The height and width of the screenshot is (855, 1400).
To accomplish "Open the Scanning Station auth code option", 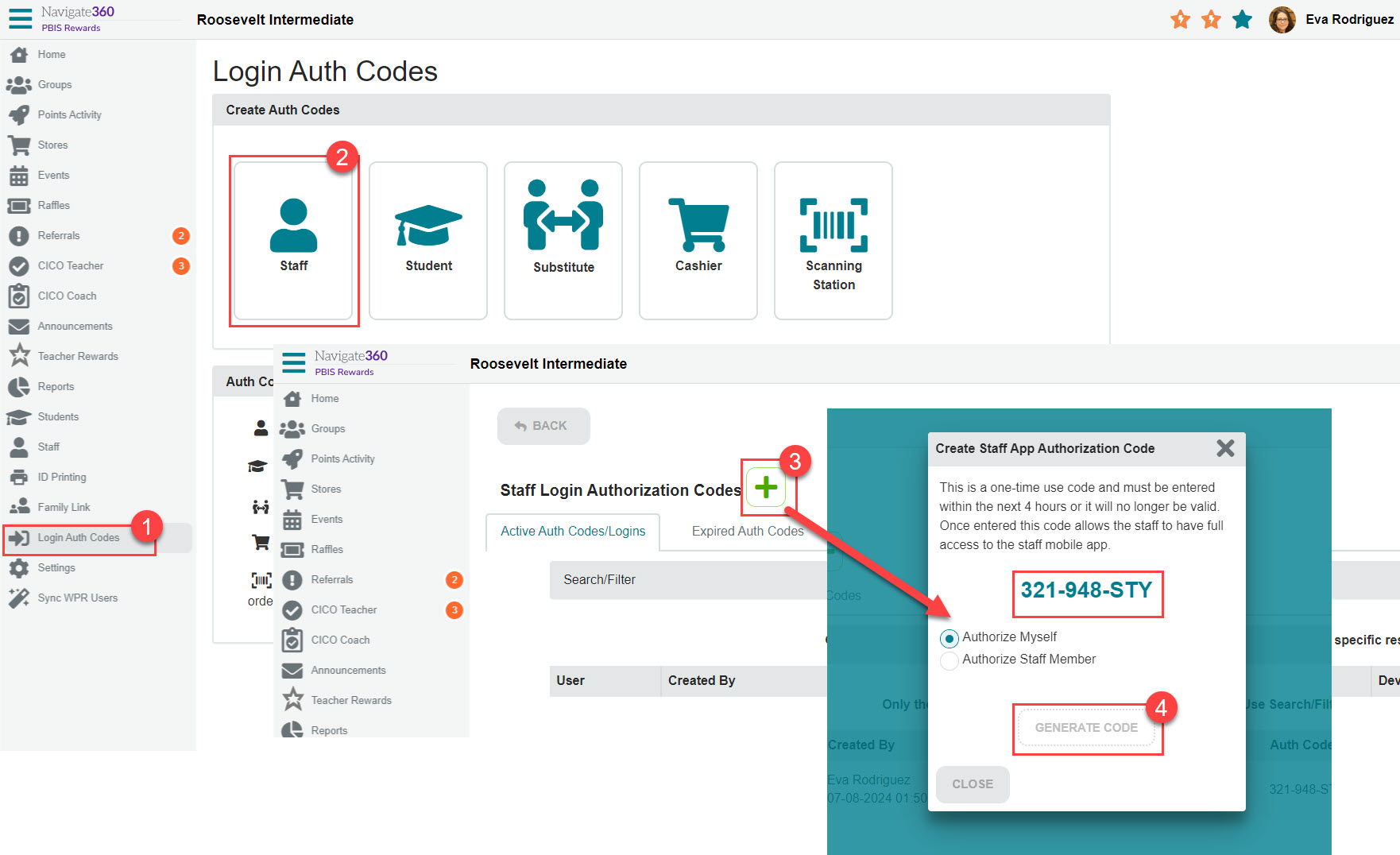I will click(833, 238).
